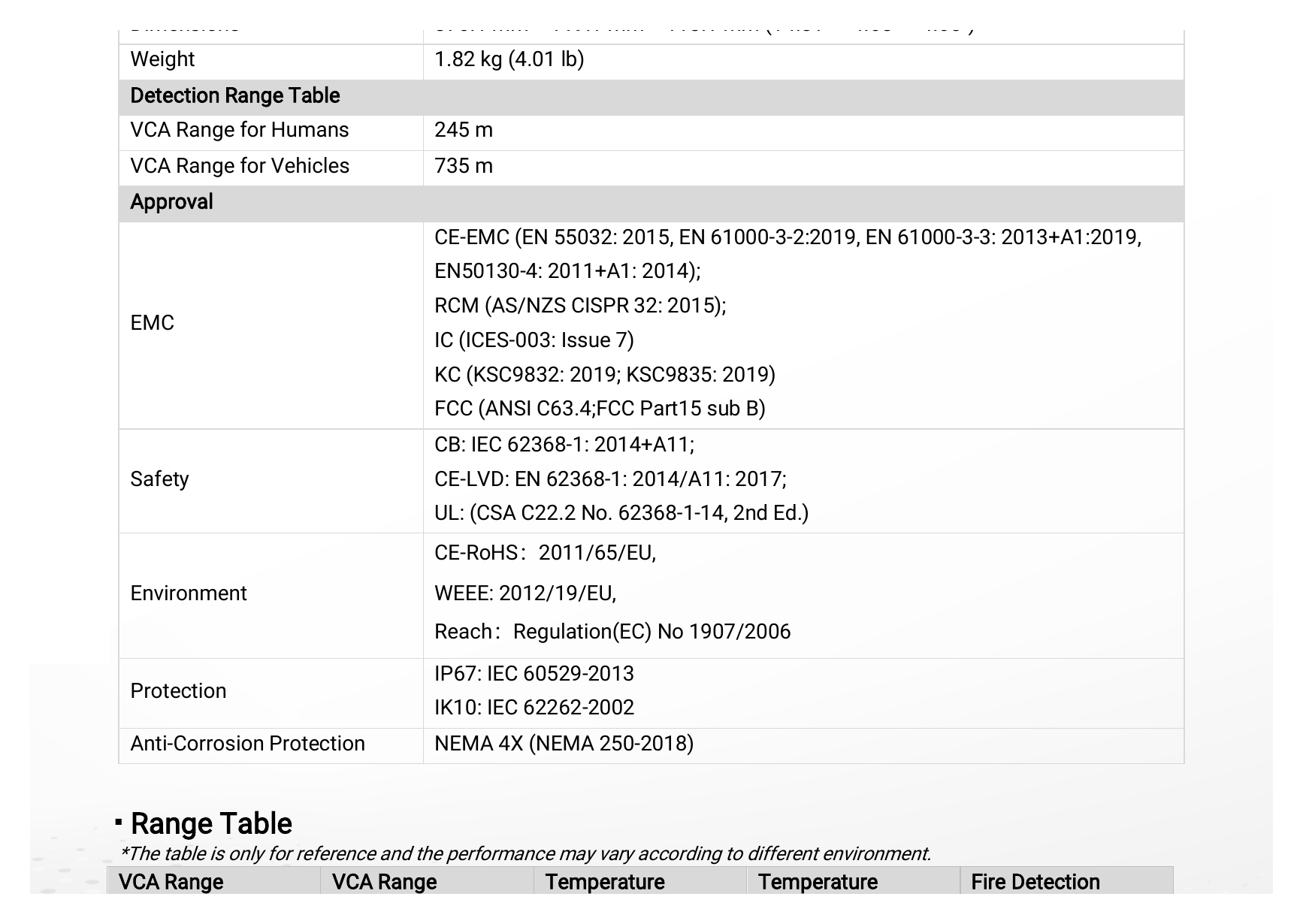Select the Environment row label
Image resolution: width=1303 pixels, height=924 pixels.
coord(189,593)
